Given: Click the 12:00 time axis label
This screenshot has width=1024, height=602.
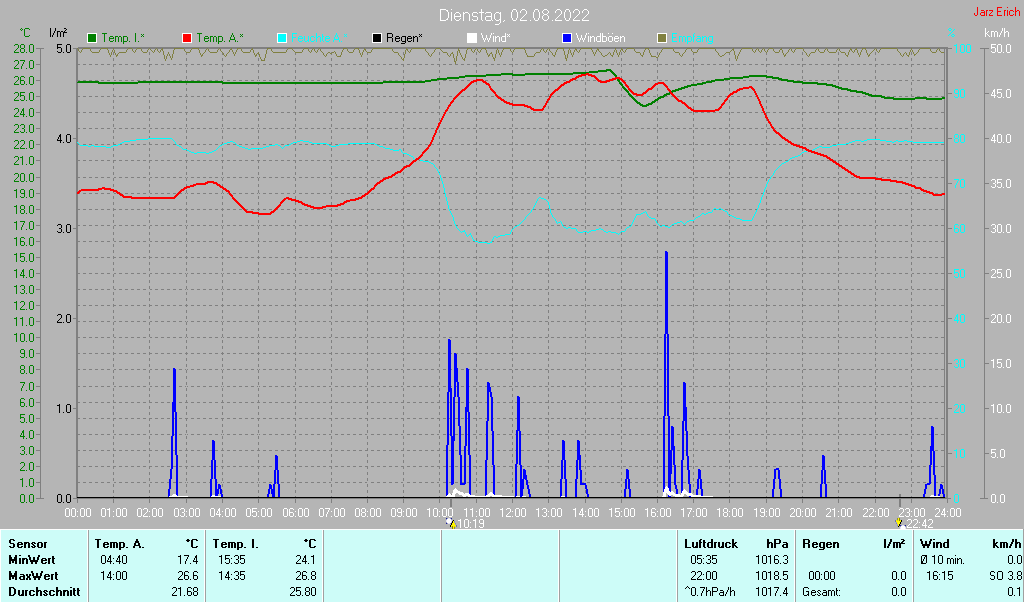Looking at the screenshot, I should (512, 512).
